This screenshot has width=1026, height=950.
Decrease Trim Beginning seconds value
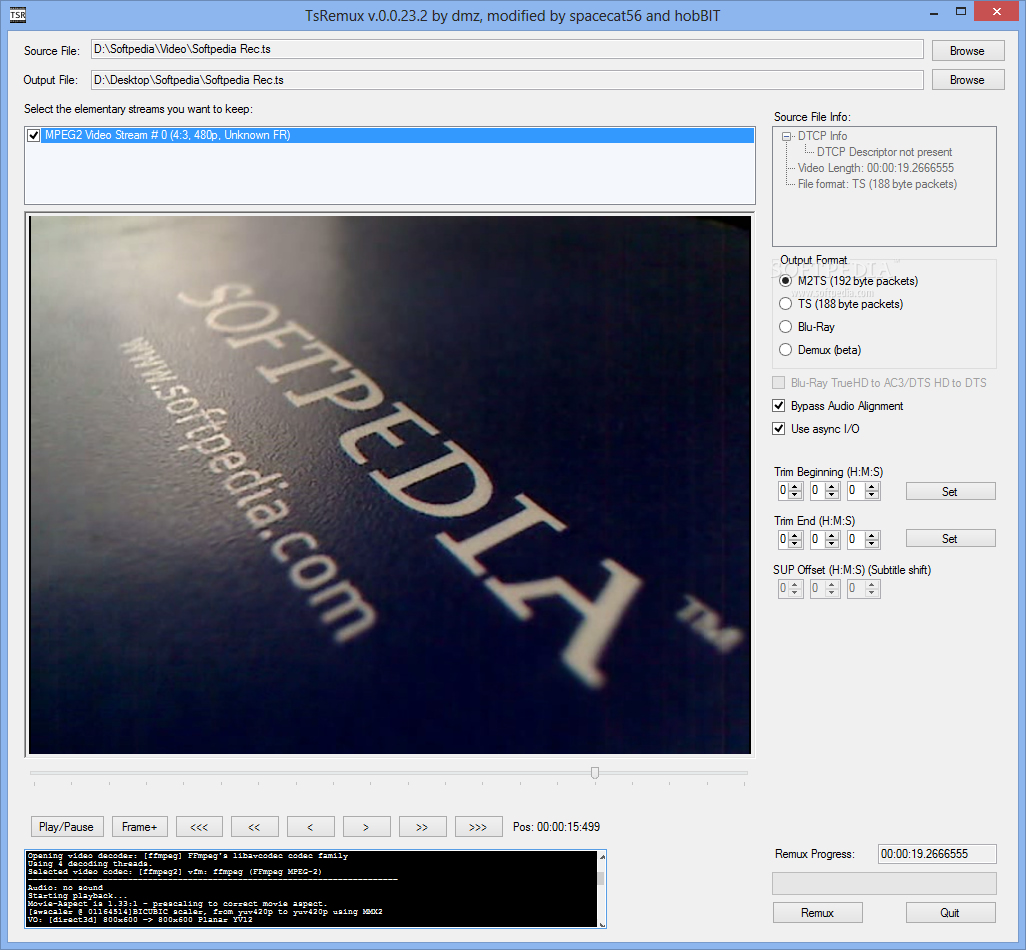(872, 495)
